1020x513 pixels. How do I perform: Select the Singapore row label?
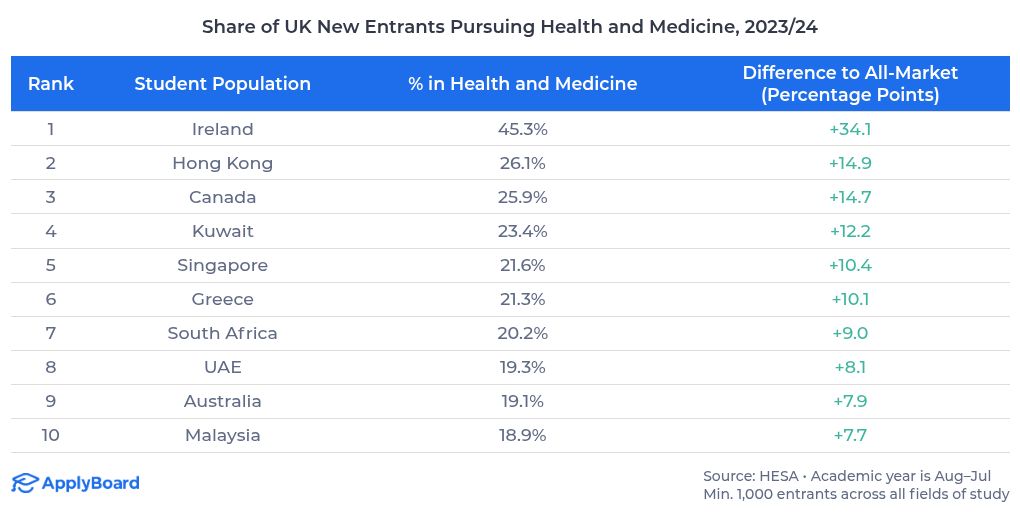coord(222,265)
